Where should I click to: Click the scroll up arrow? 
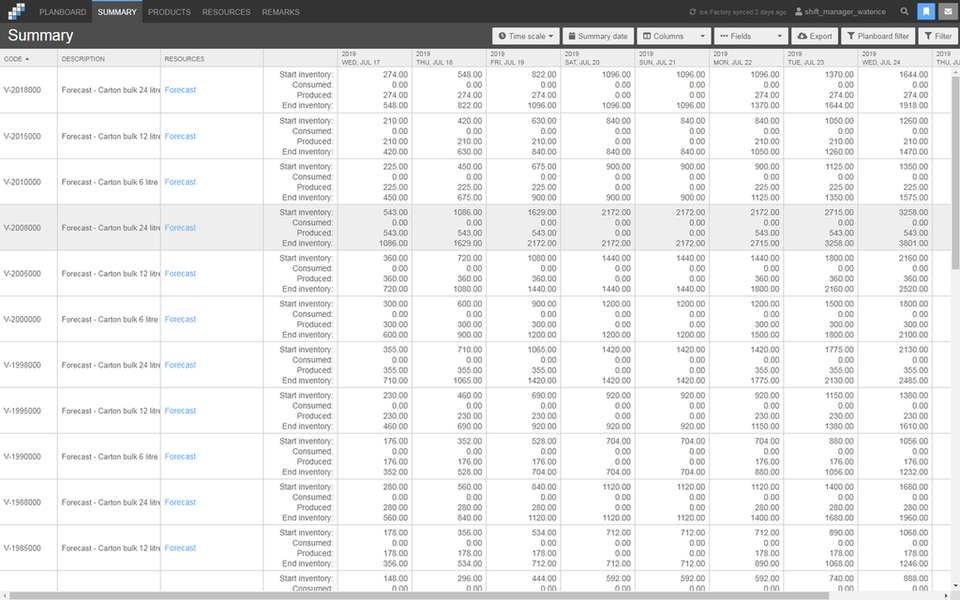click(955, 72)
